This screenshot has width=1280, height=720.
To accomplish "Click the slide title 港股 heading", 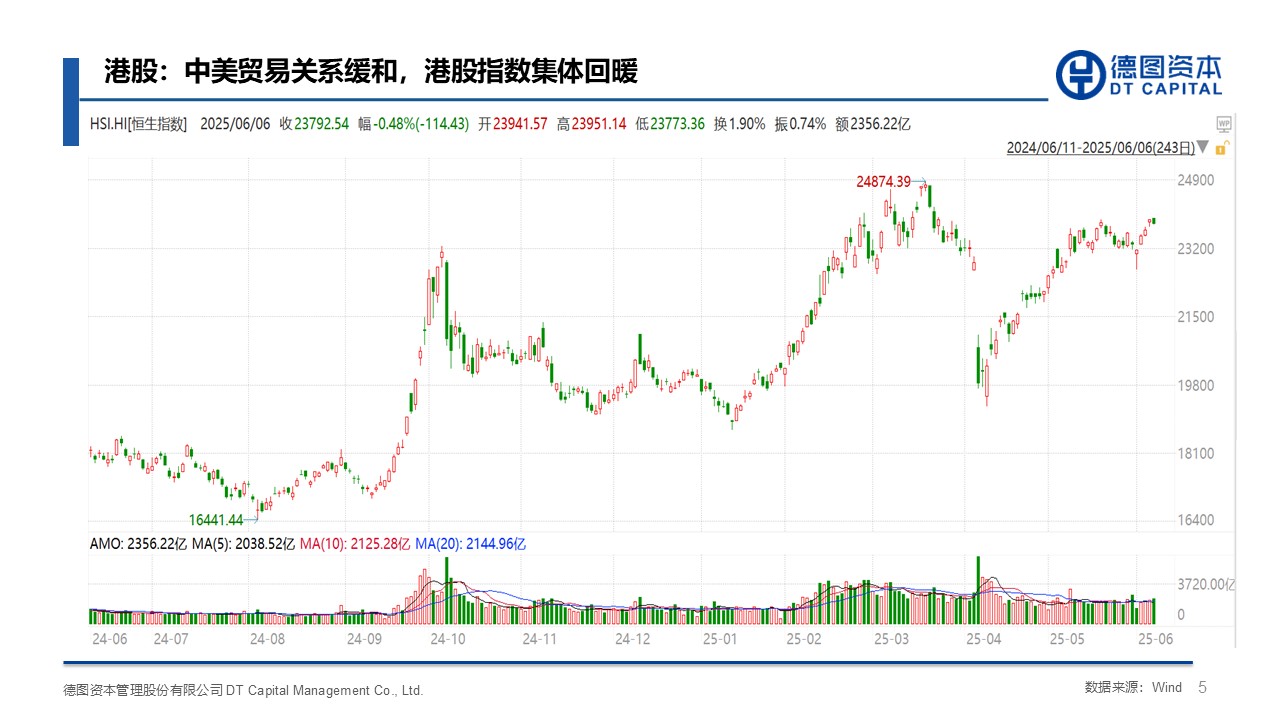I will [371, 72].
